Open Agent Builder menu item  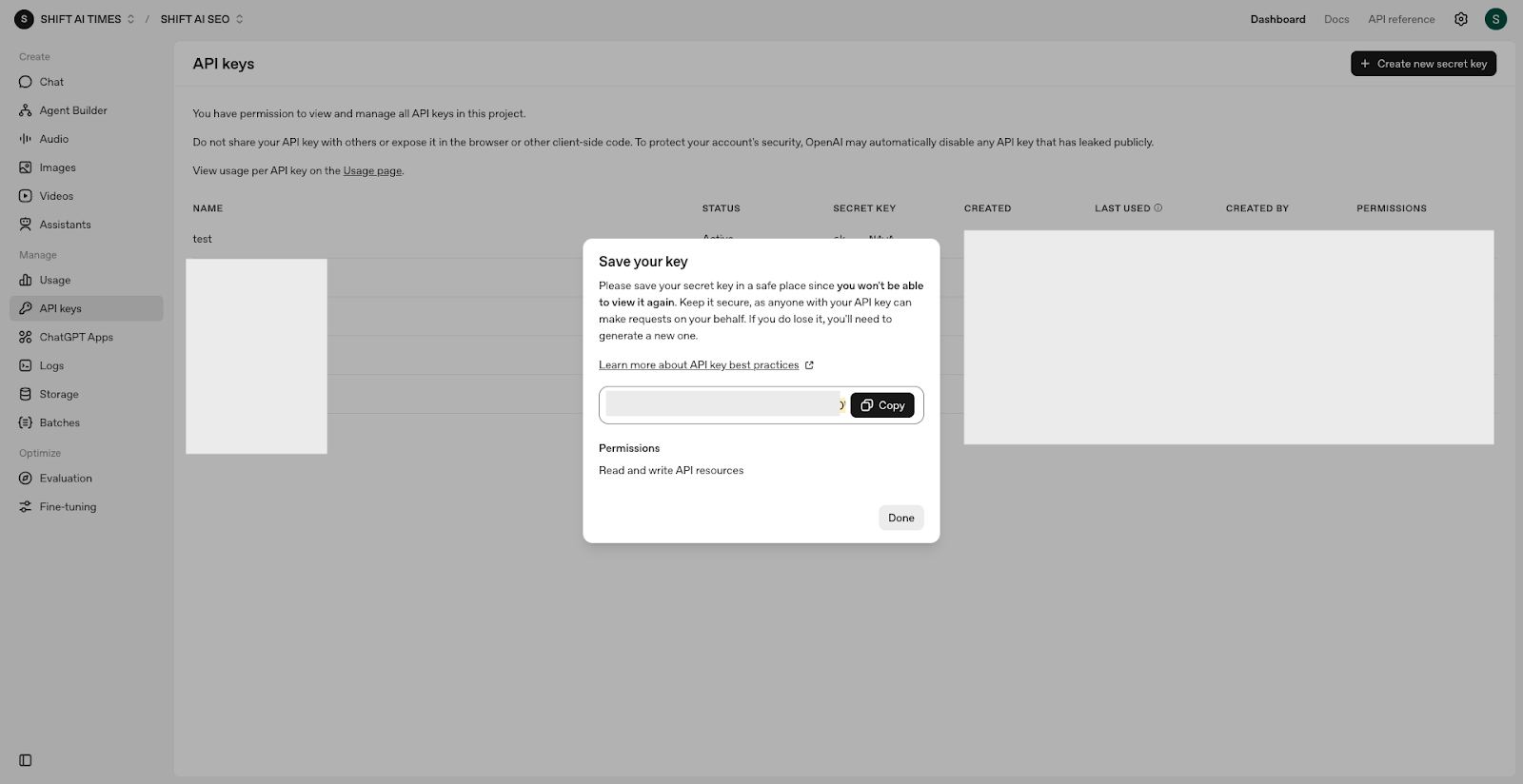87,110
